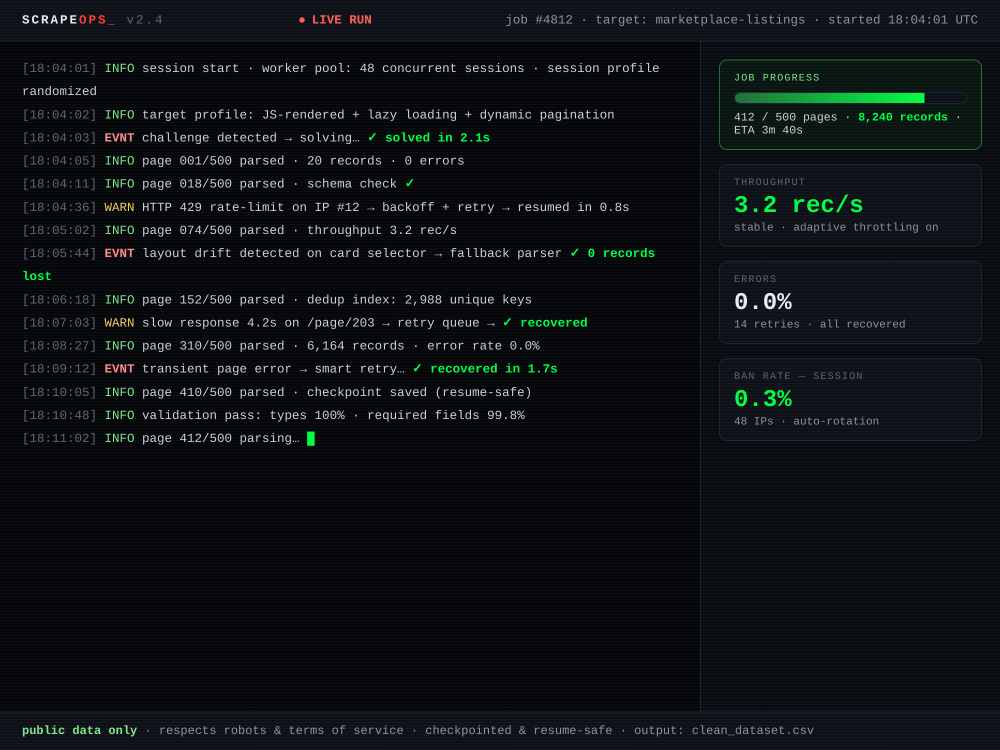This screenshot has height=750, width=1000.
Task: Click the 3.2 rec/s throughput value
Action: tap(798, 205)
